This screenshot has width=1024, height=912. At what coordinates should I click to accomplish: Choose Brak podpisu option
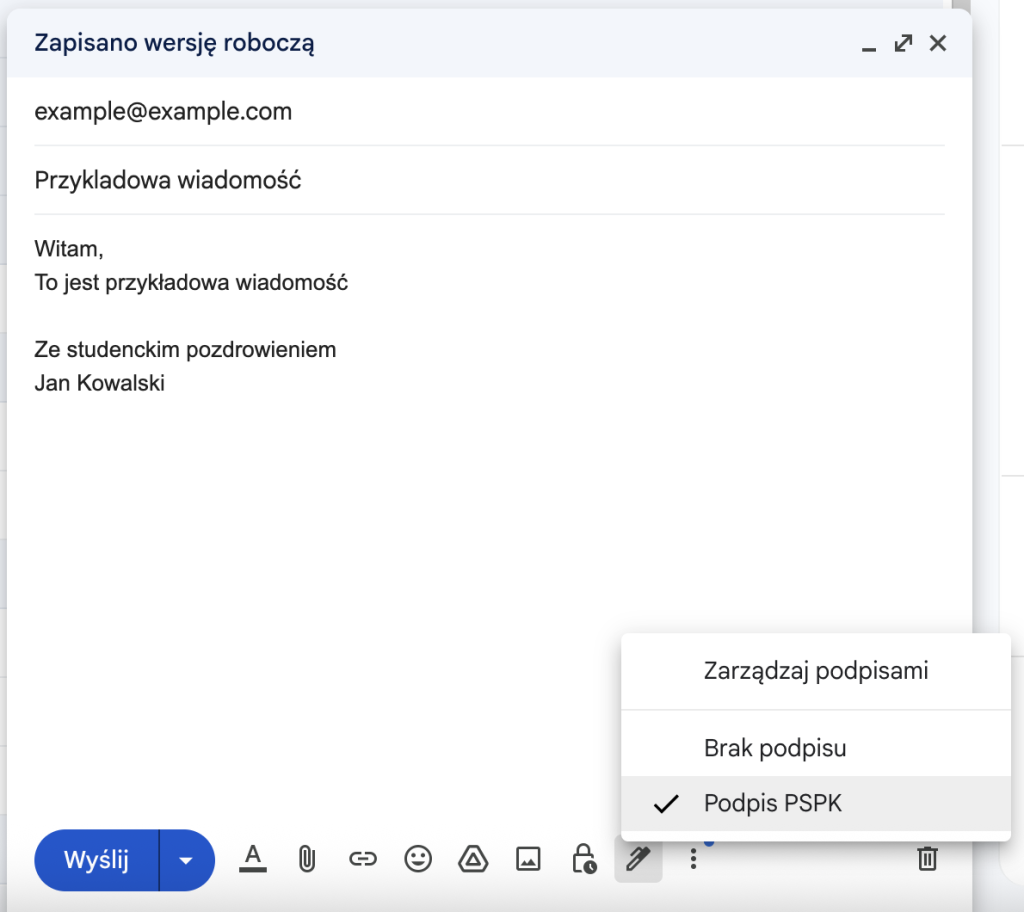(x=816, y=748)
